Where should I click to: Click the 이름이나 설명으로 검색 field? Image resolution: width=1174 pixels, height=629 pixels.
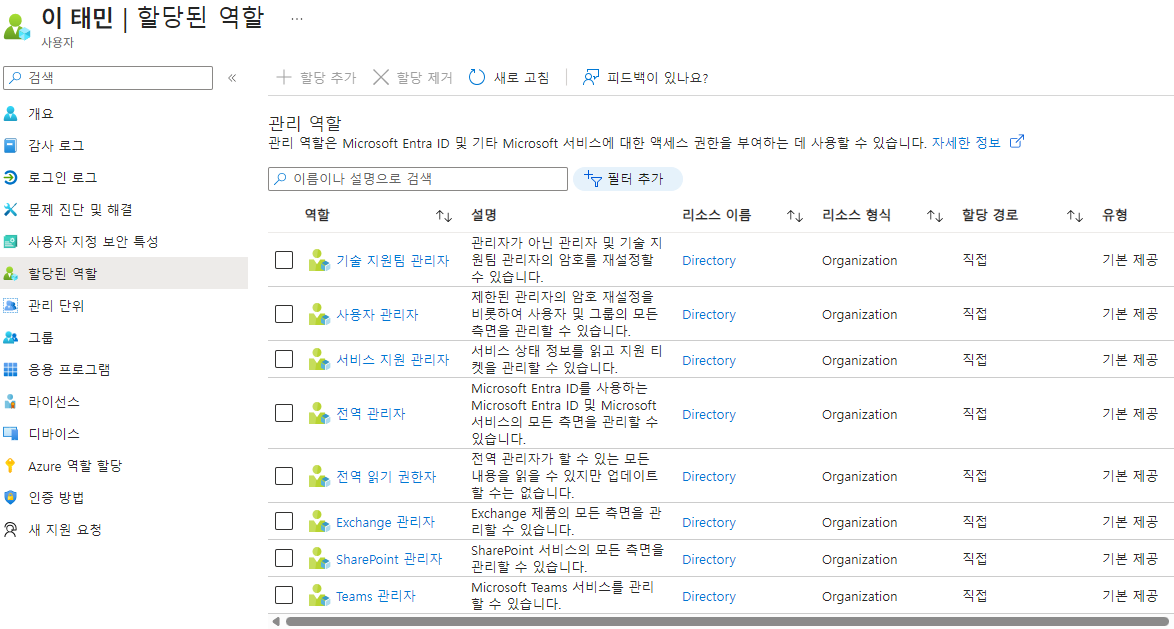pyautogui.click(x=418, y=179)
